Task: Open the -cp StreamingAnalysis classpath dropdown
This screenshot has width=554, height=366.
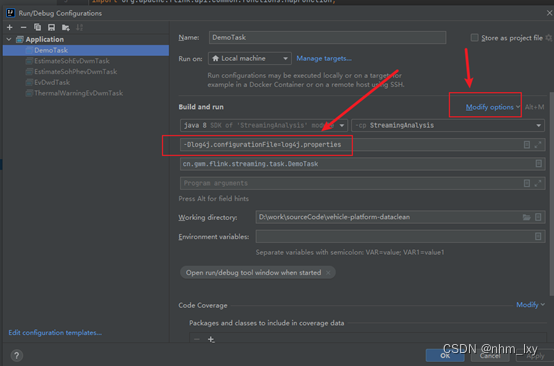Action: (448, 125)
